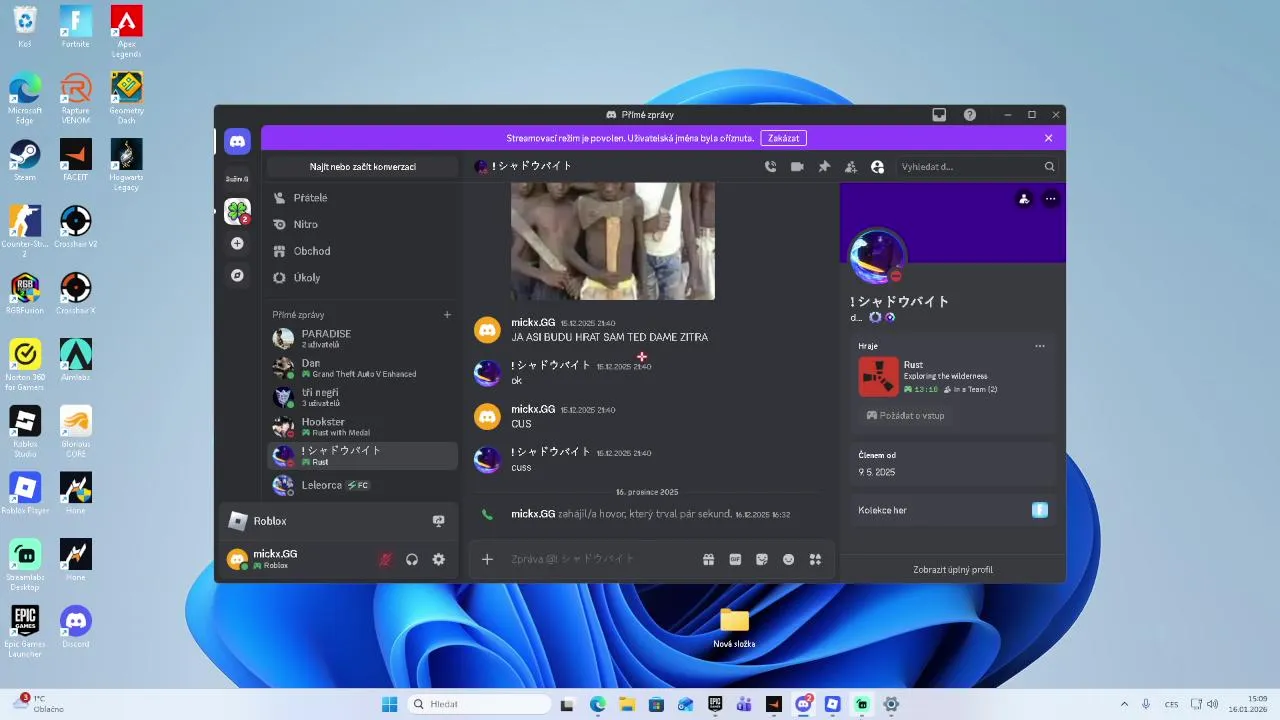
Task: Click Zobrazit úplný profil
Action: 953,570
